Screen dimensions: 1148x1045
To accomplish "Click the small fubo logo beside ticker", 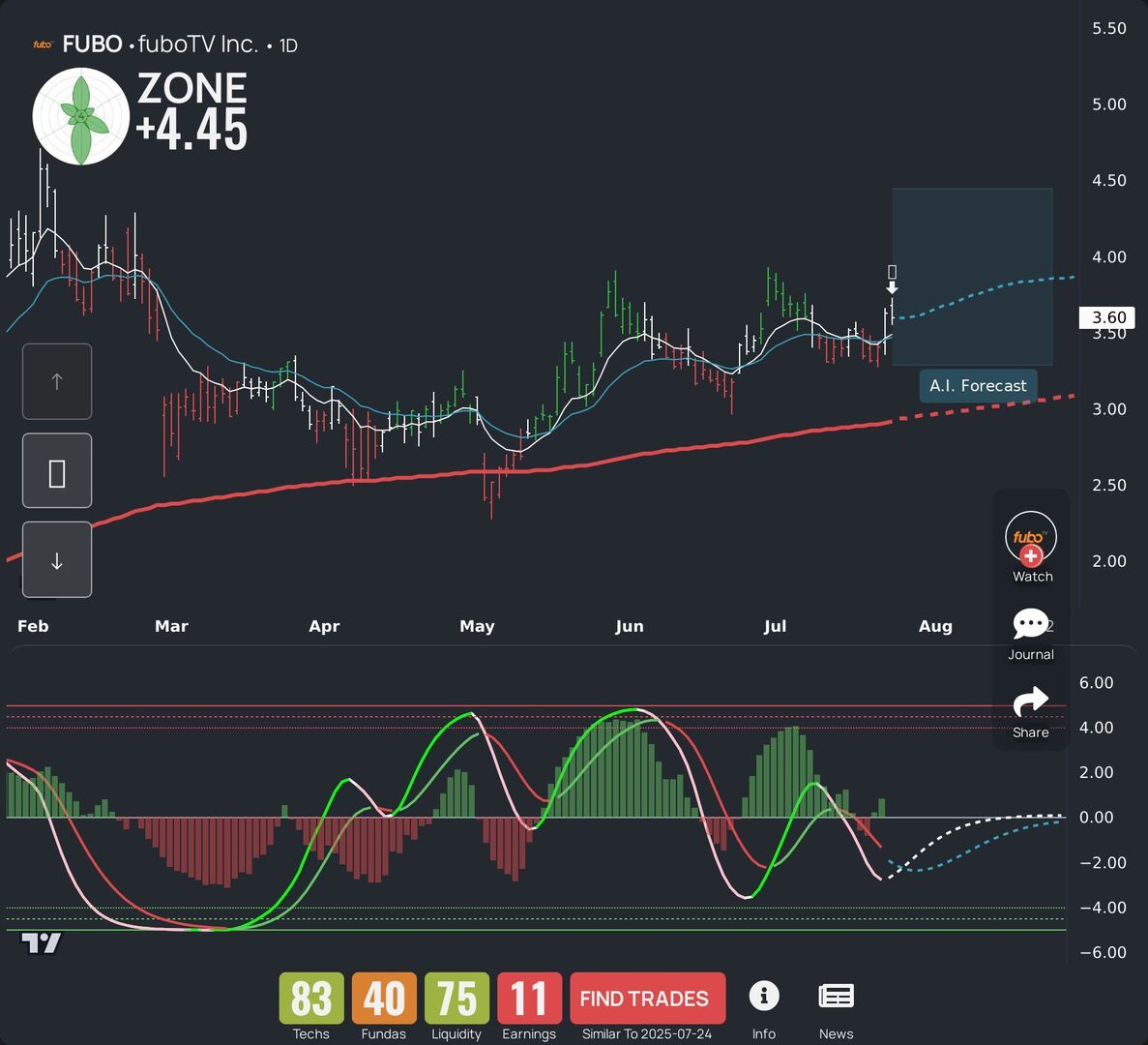I will point(43,45).
